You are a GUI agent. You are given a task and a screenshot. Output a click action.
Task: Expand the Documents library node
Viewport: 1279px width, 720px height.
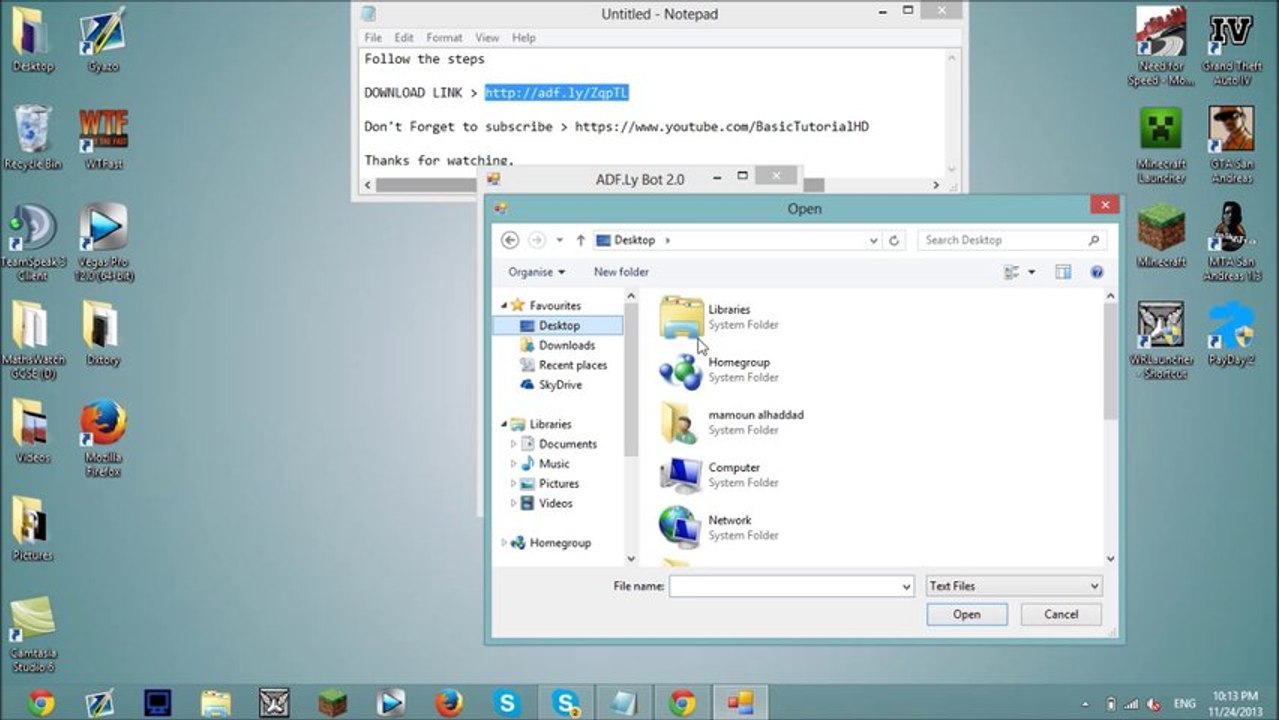tap(514, 444)
